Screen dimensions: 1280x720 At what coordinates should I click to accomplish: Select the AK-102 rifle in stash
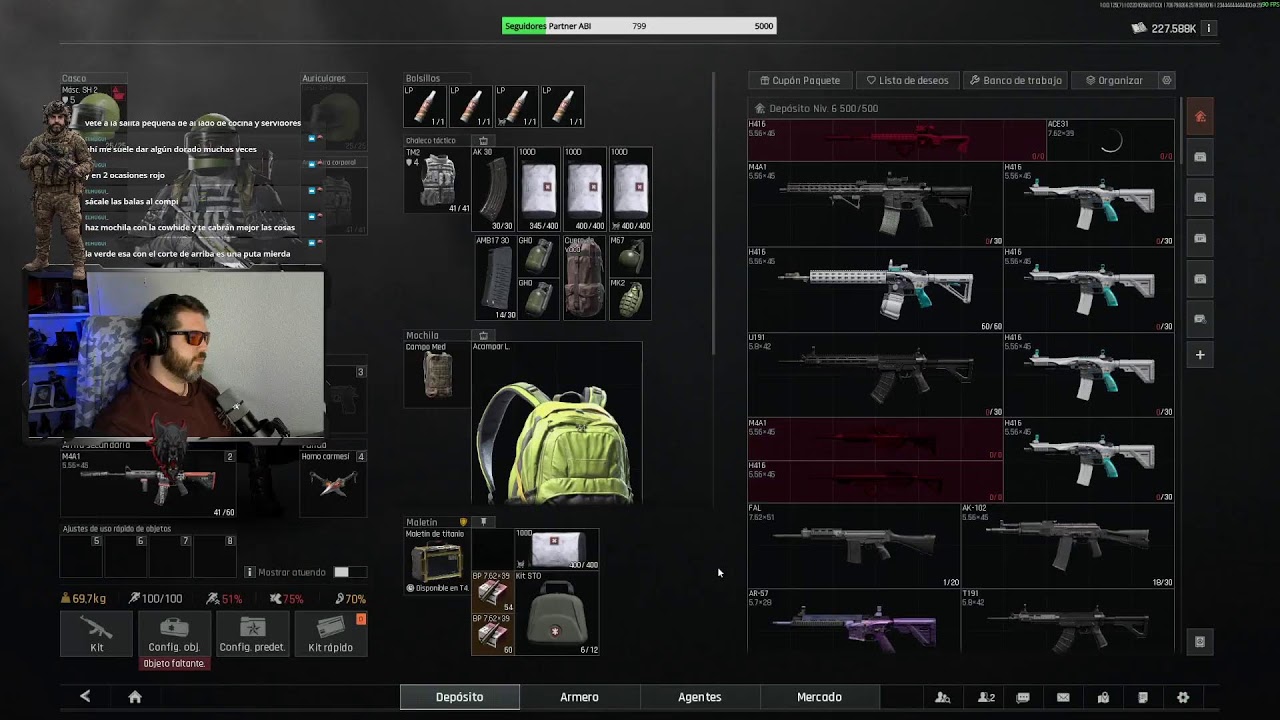coord(1067,545)
